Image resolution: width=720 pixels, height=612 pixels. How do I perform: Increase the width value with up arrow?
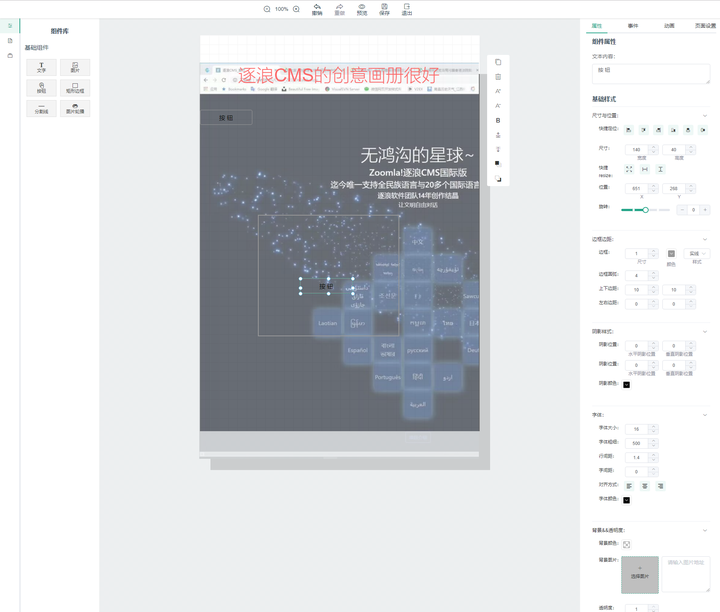tap(653, 147)
